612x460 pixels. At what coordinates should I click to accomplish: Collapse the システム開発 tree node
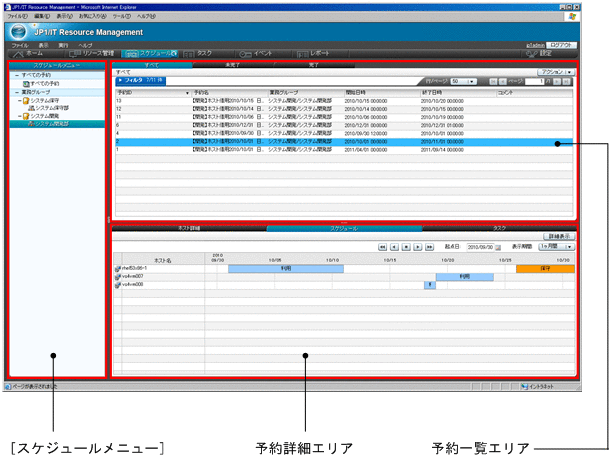click(20, 116)
